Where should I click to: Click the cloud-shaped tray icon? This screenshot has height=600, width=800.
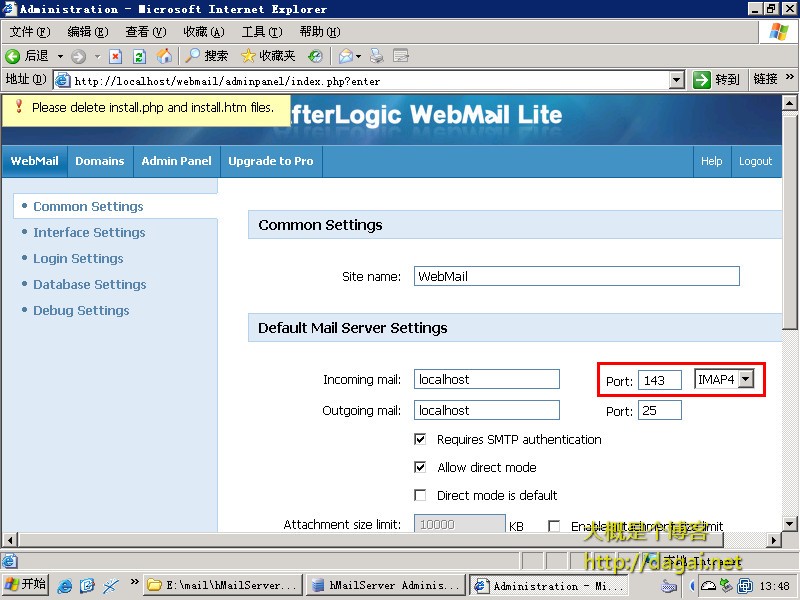tap(708, 586)
